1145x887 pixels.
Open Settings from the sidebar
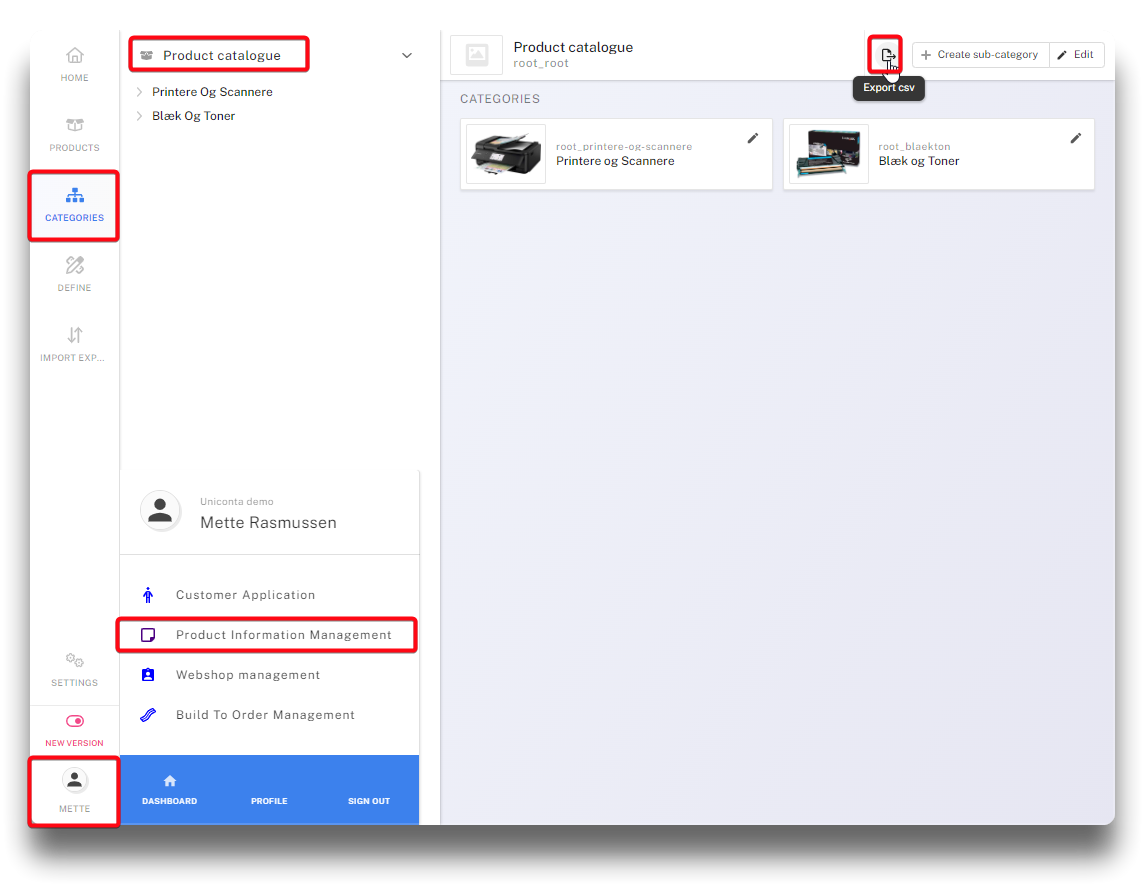point(74,669)
